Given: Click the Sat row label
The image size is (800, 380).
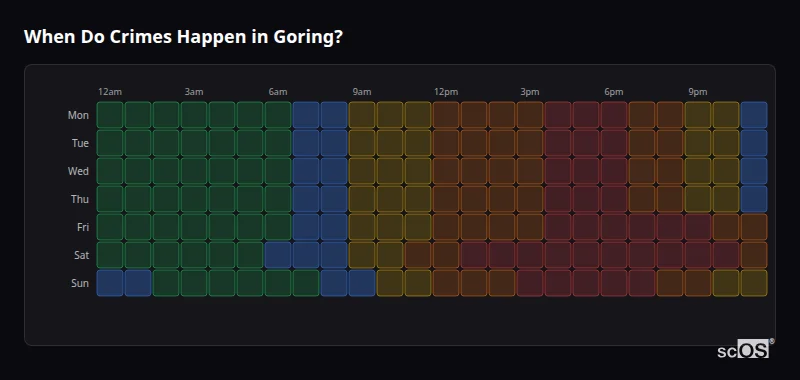Looking at the screenshot, I should point(82,256).
